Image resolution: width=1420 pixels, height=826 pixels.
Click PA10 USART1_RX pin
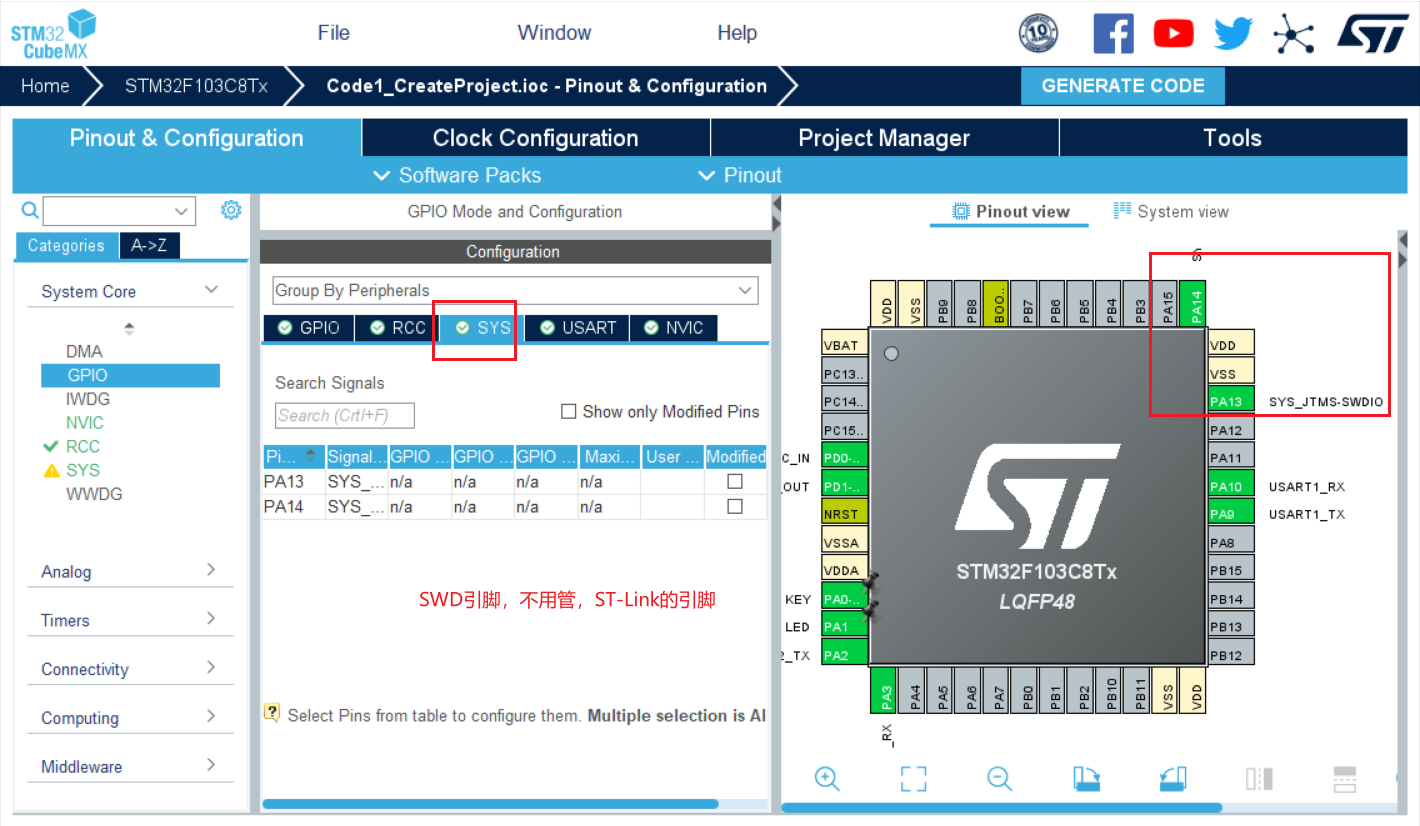(x=1231, y=486)
